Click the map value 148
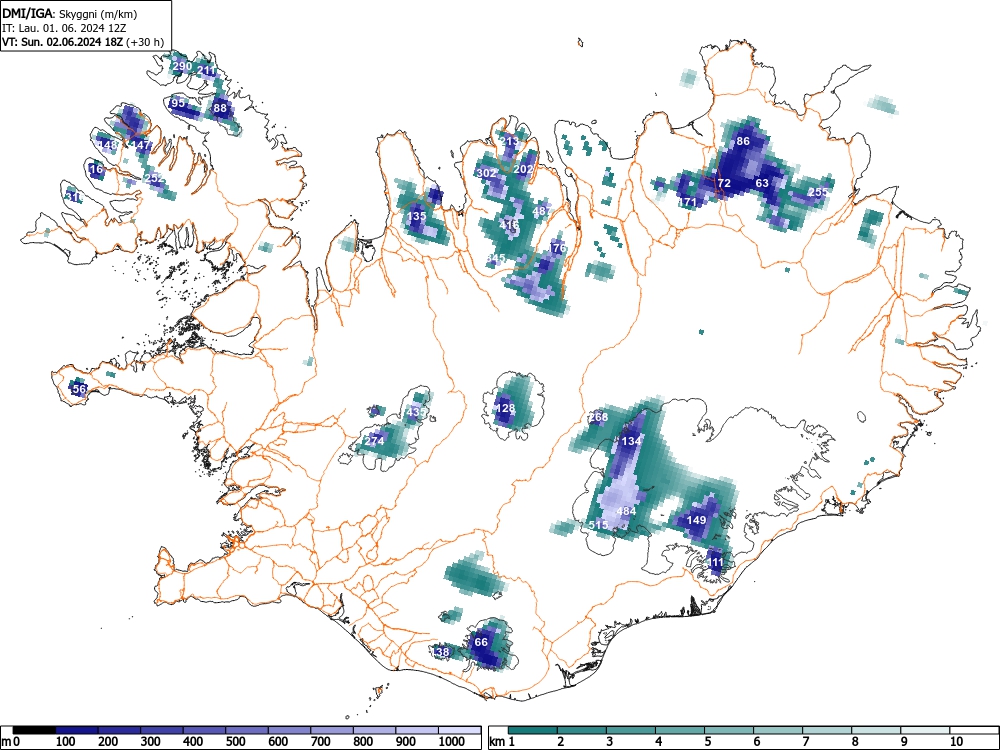Image resolution: width=1000 pixels, height=750 pixels. [108, 145]
